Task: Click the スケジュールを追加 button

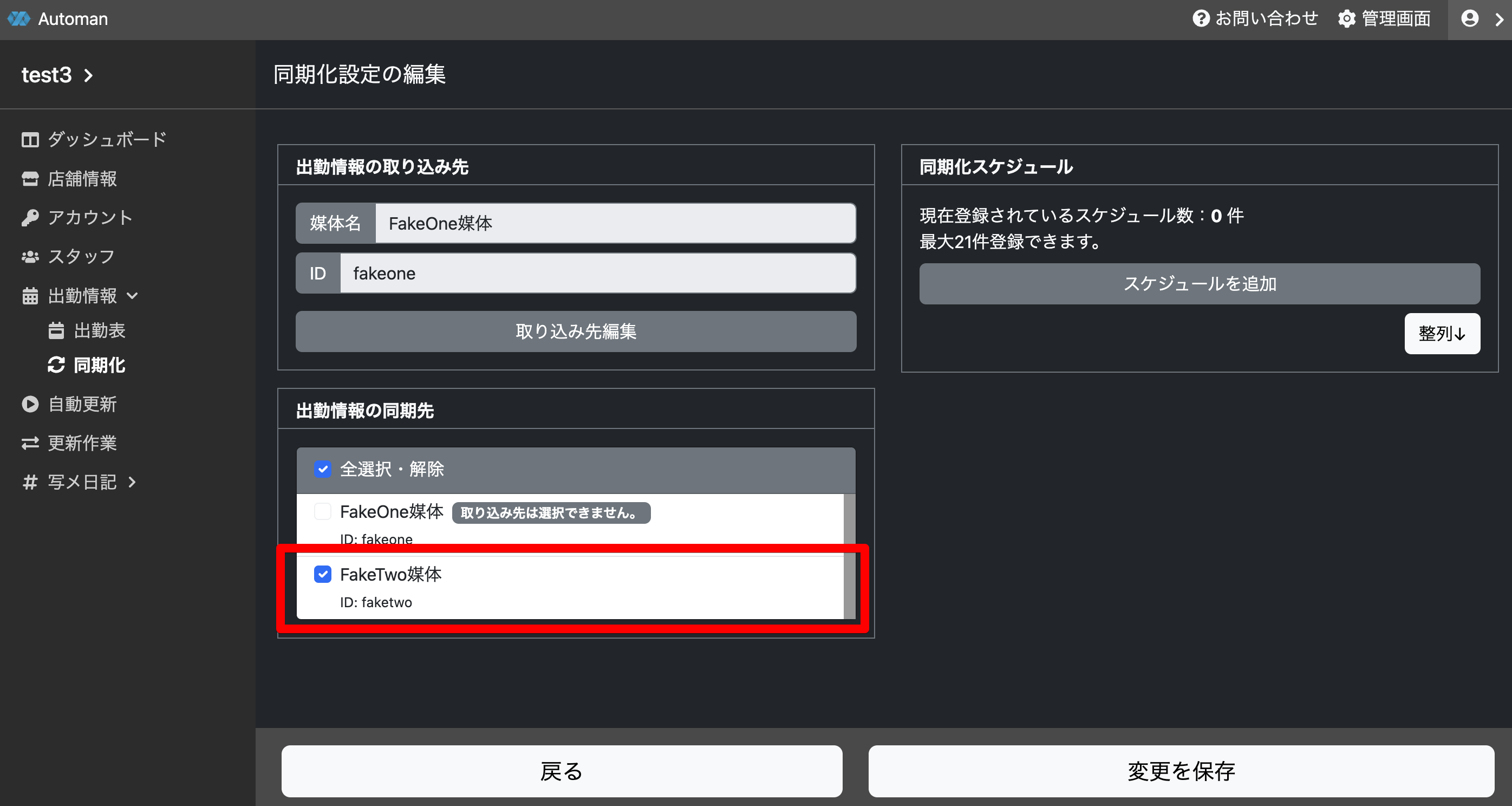Action: pos(1199,283)
